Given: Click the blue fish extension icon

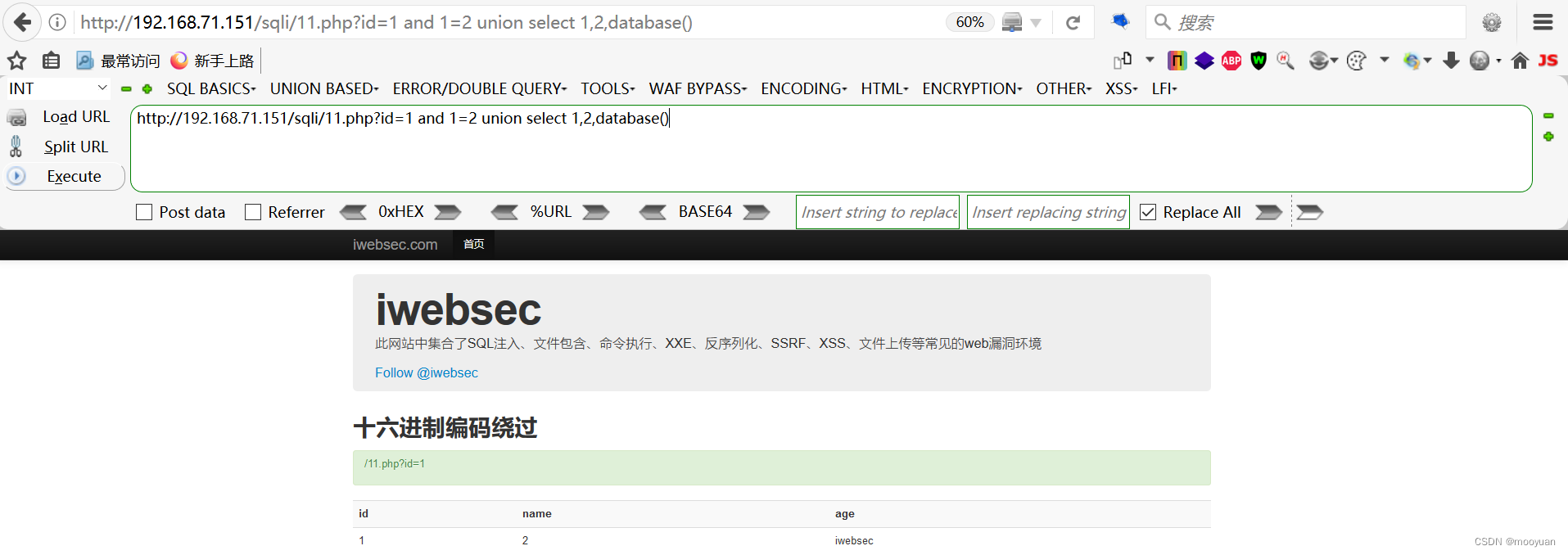Looking at the screenshot, I should click(x=1120, y=21).
